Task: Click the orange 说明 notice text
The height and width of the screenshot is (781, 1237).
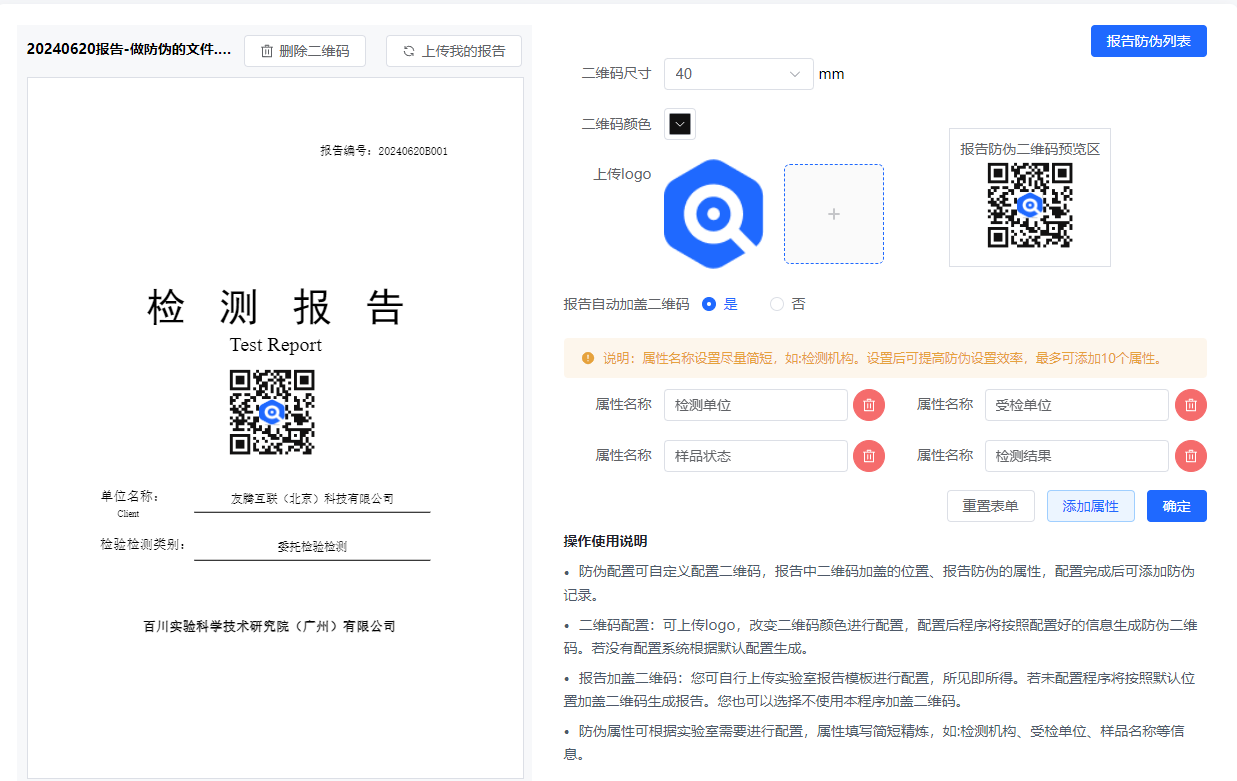Action: (x=882, y=358)
